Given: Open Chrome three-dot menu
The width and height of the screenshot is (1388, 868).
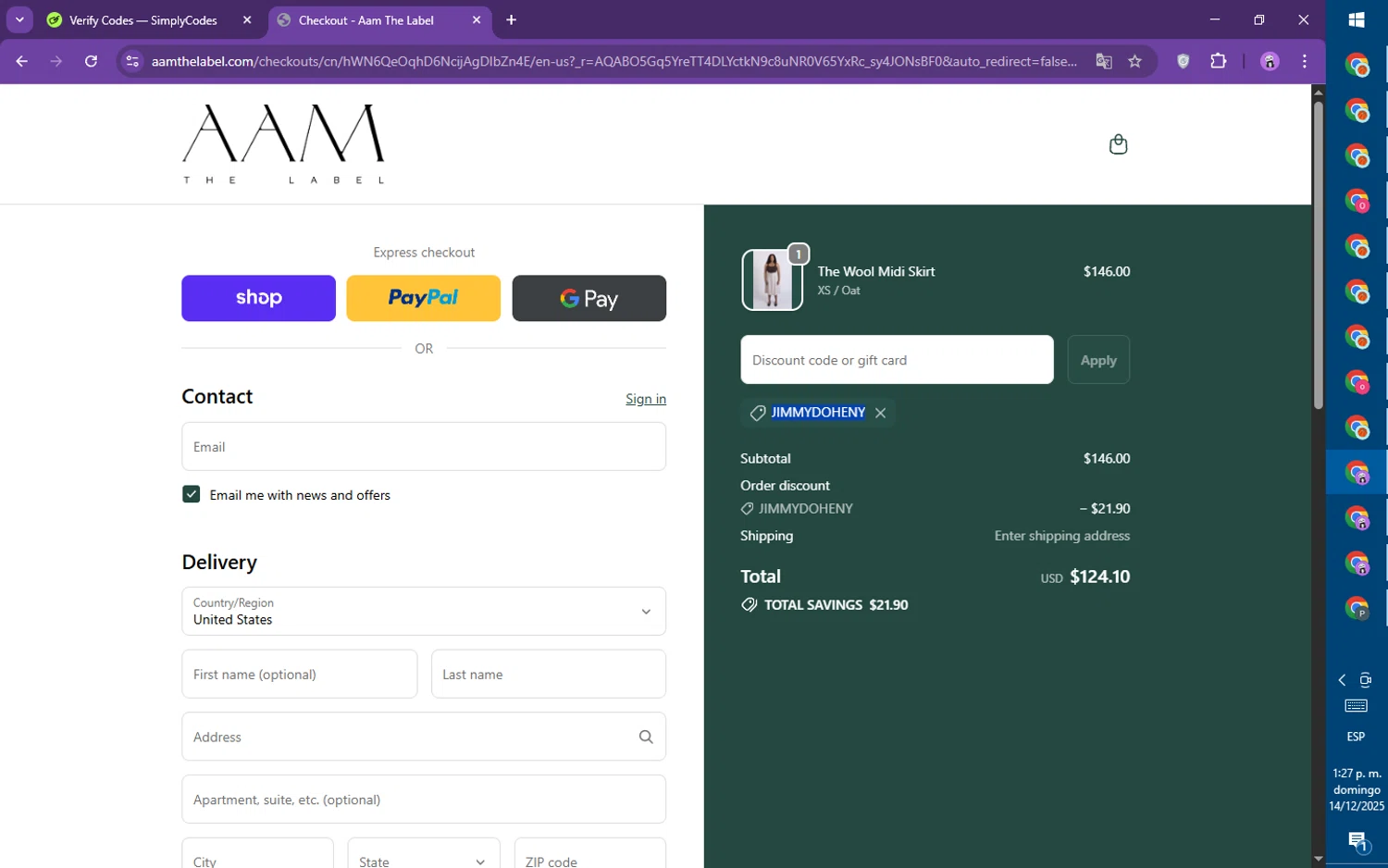Looking at the screenshot, I should click(1305, 61).
